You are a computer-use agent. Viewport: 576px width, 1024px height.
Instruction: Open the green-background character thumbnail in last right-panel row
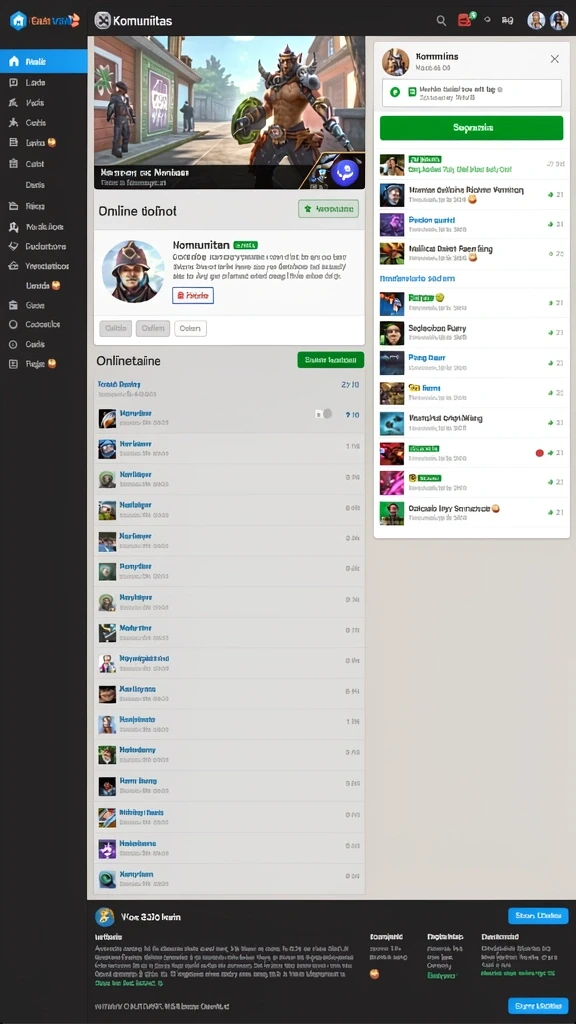392,513
